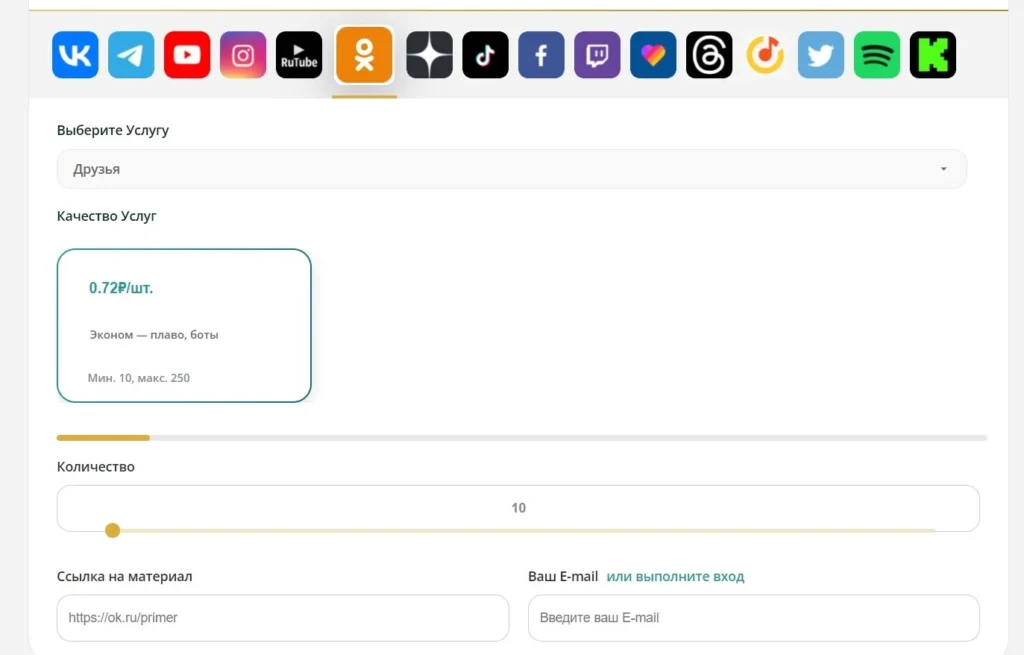Select the 0.72₽/шт. Эконом quality card
1024x655 pixels.
tap(184, 325)
